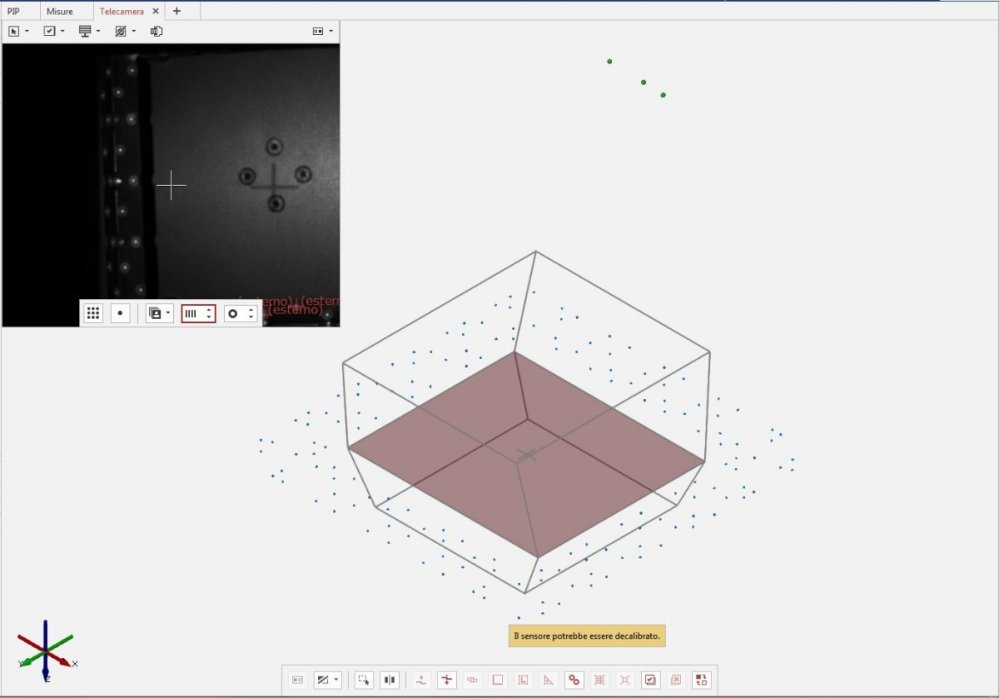Switch to the Misure tab
The height and width of the screenshot is (698, 999).
pos(59,11)
